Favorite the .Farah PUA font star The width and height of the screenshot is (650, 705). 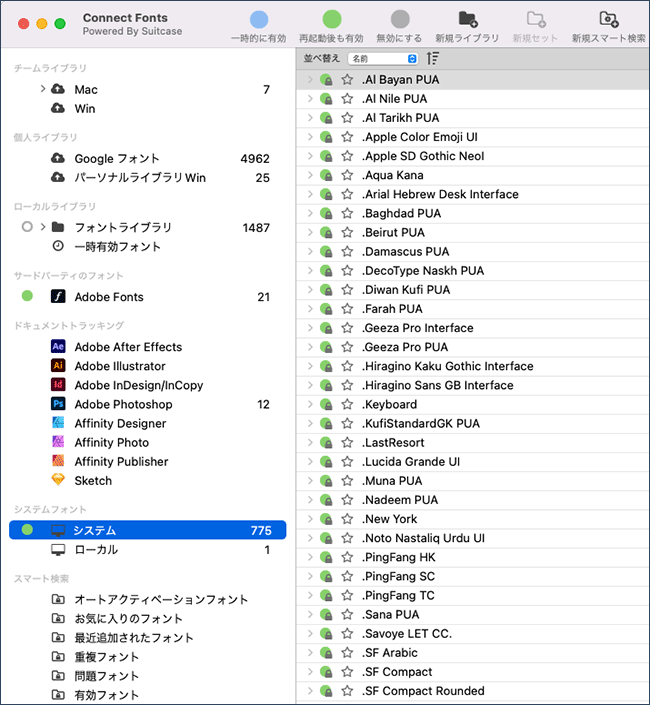(347, 309)
